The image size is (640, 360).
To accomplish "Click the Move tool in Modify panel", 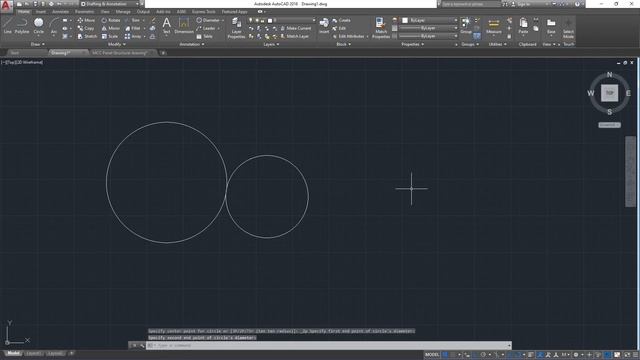I will (86, 20).
